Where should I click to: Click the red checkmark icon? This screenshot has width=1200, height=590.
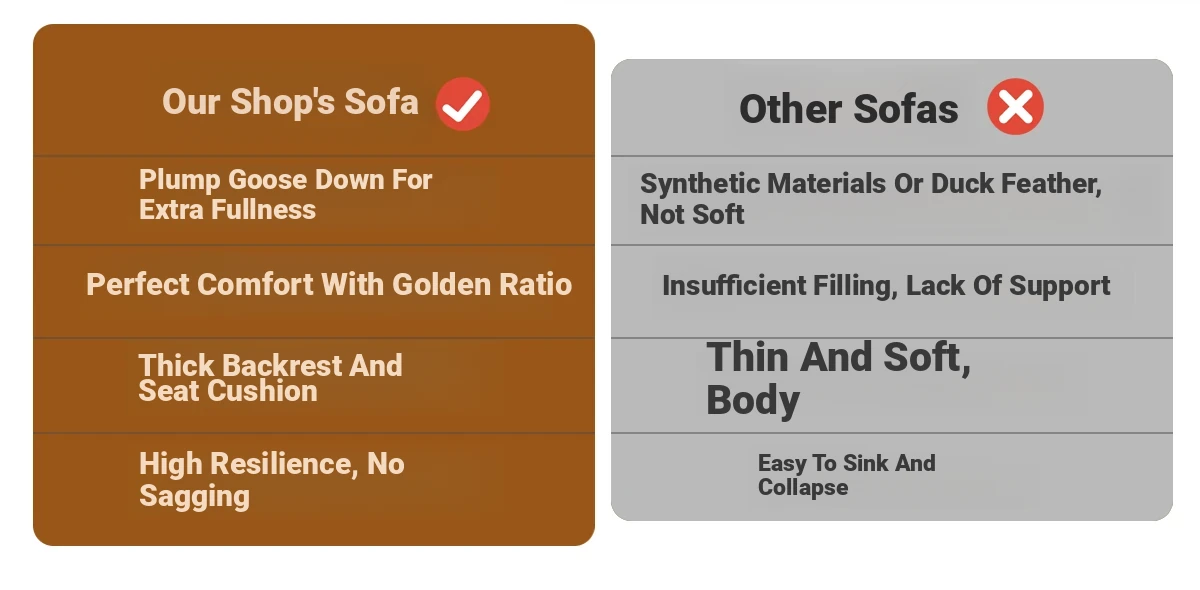tap(463, 104)
